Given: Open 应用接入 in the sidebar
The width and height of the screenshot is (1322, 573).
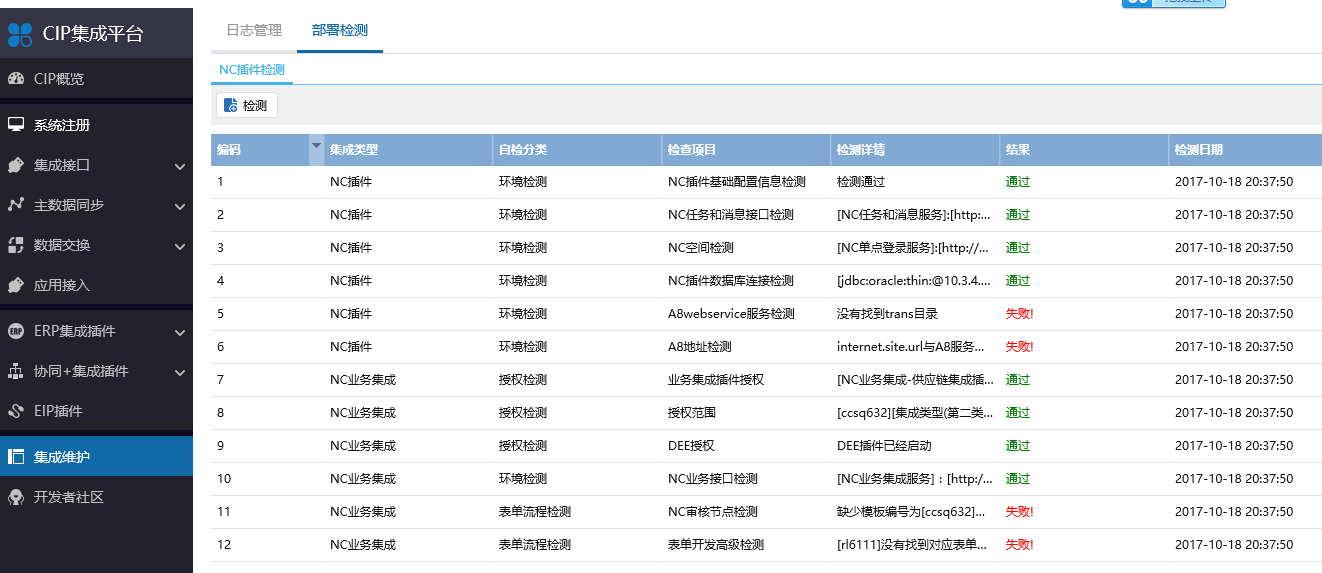Looking at the screenshot, I should [96, 285].
